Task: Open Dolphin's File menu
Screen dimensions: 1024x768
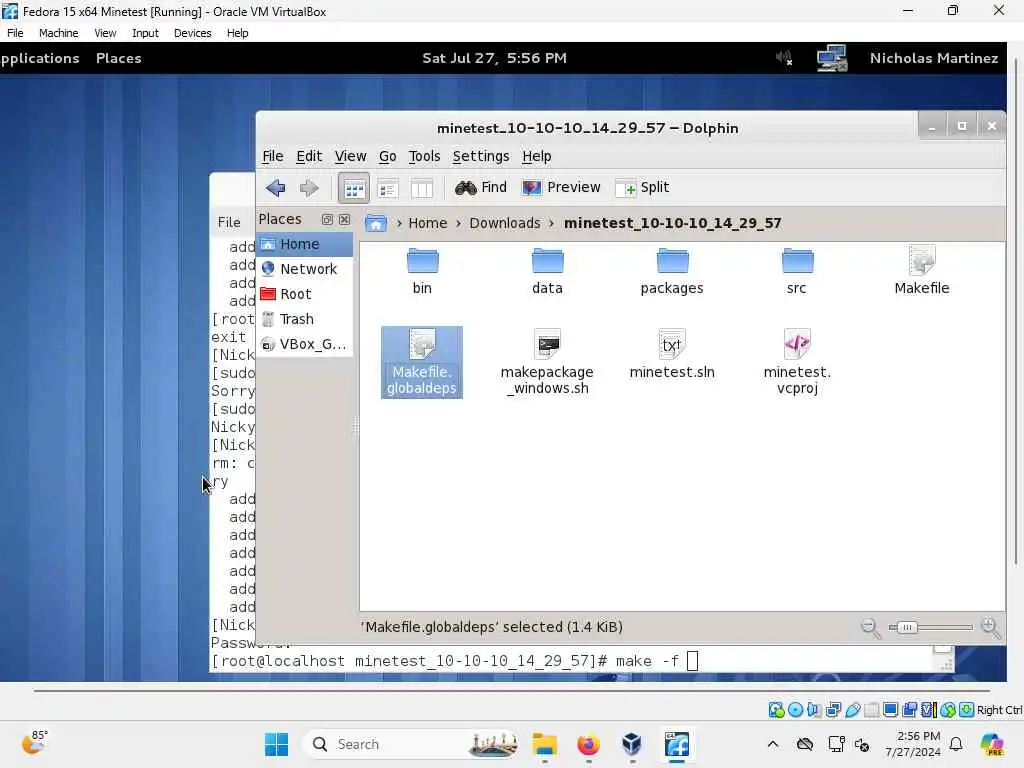Action: click(272, 156)
